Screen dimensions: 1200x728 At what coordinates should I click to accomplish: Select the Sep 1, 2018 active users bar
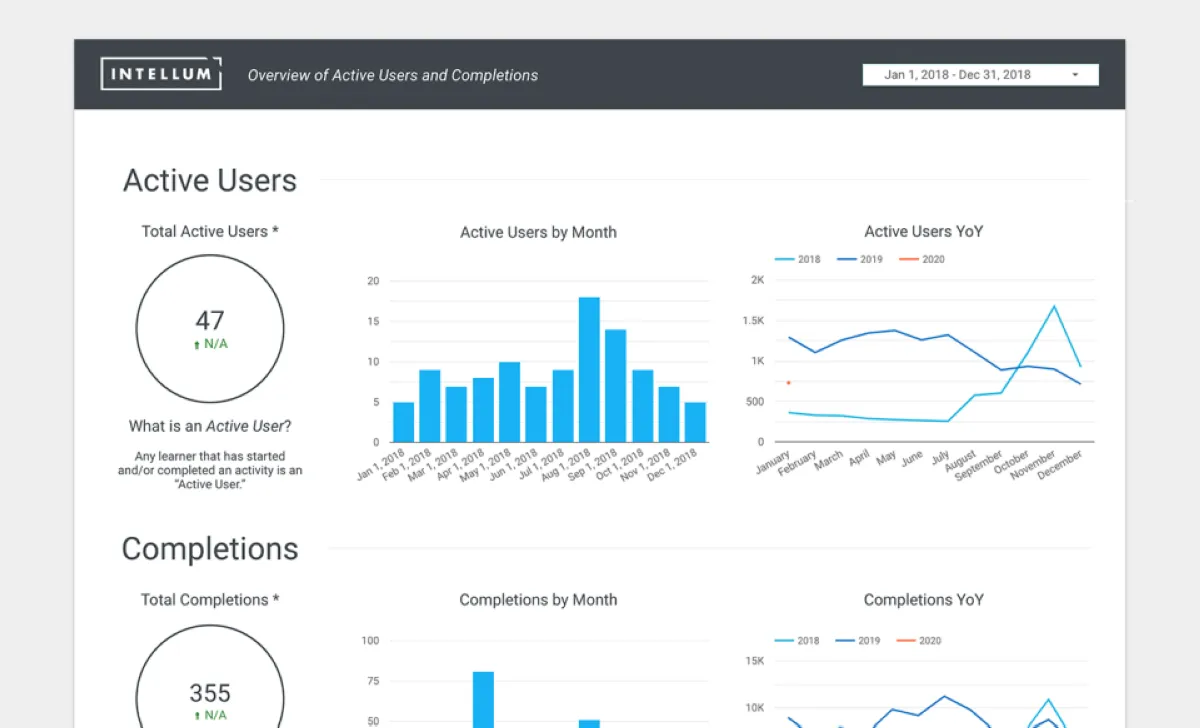point(616,385)
